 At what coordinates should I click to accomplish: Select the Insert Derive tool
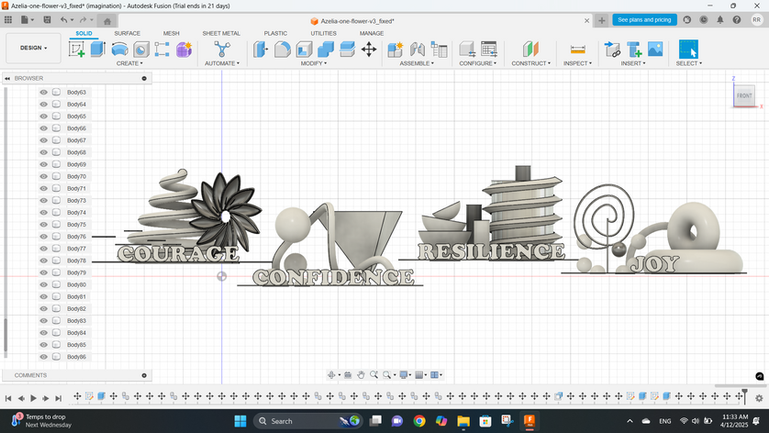[x=612, y=50]
